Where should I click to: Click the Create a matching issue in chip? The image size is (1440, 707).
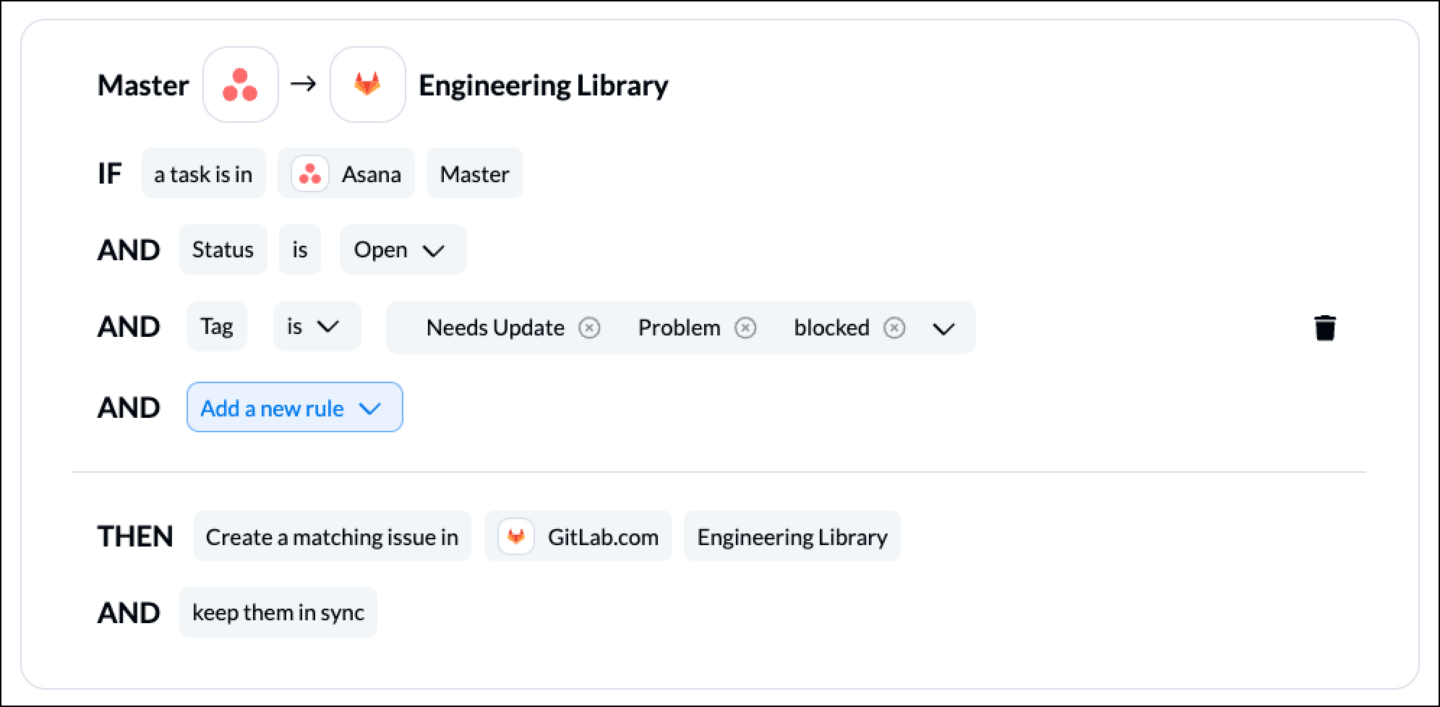332,537
